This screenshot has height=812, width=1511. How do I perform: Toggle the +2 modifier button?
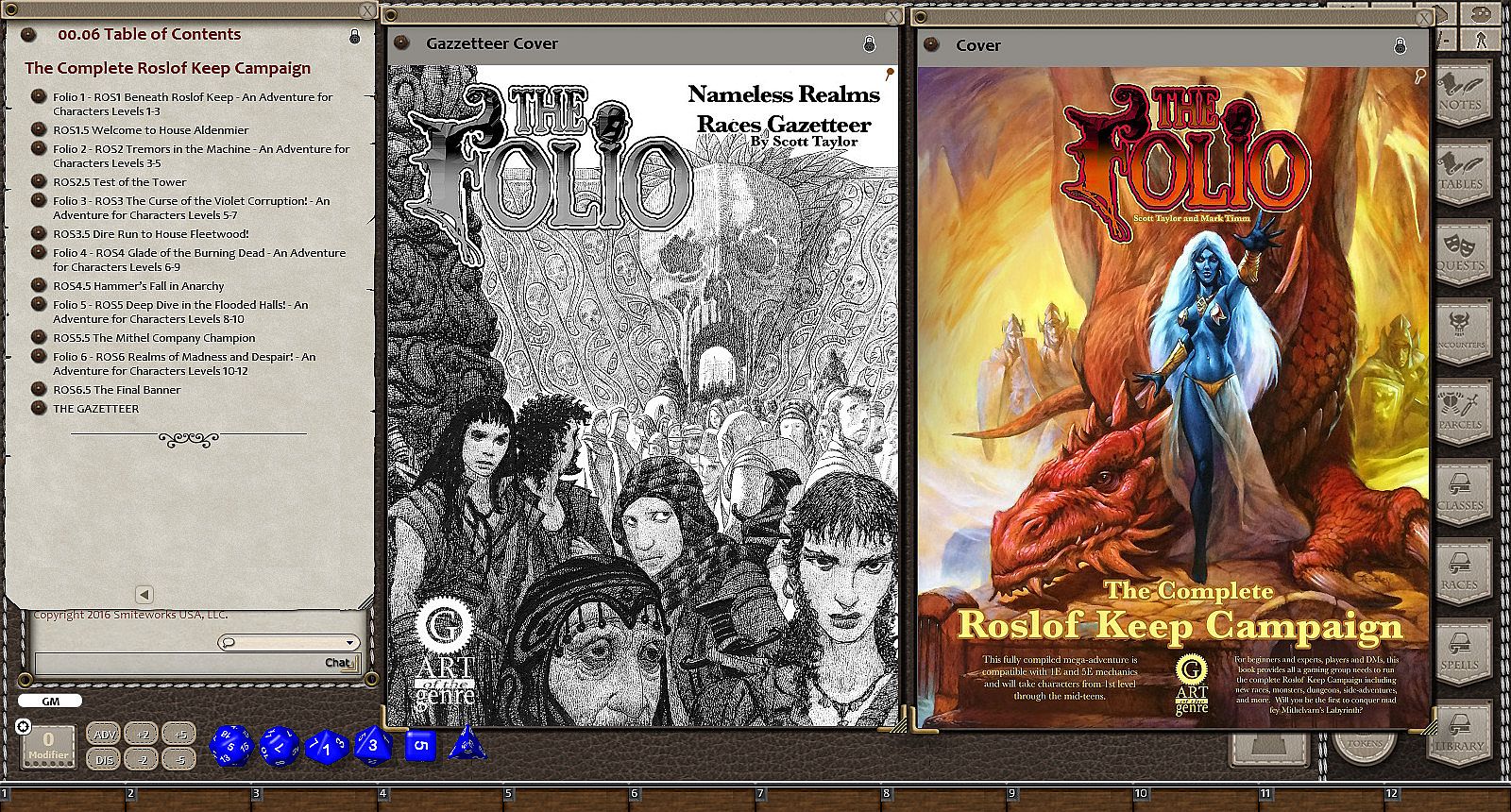point(142,734)
